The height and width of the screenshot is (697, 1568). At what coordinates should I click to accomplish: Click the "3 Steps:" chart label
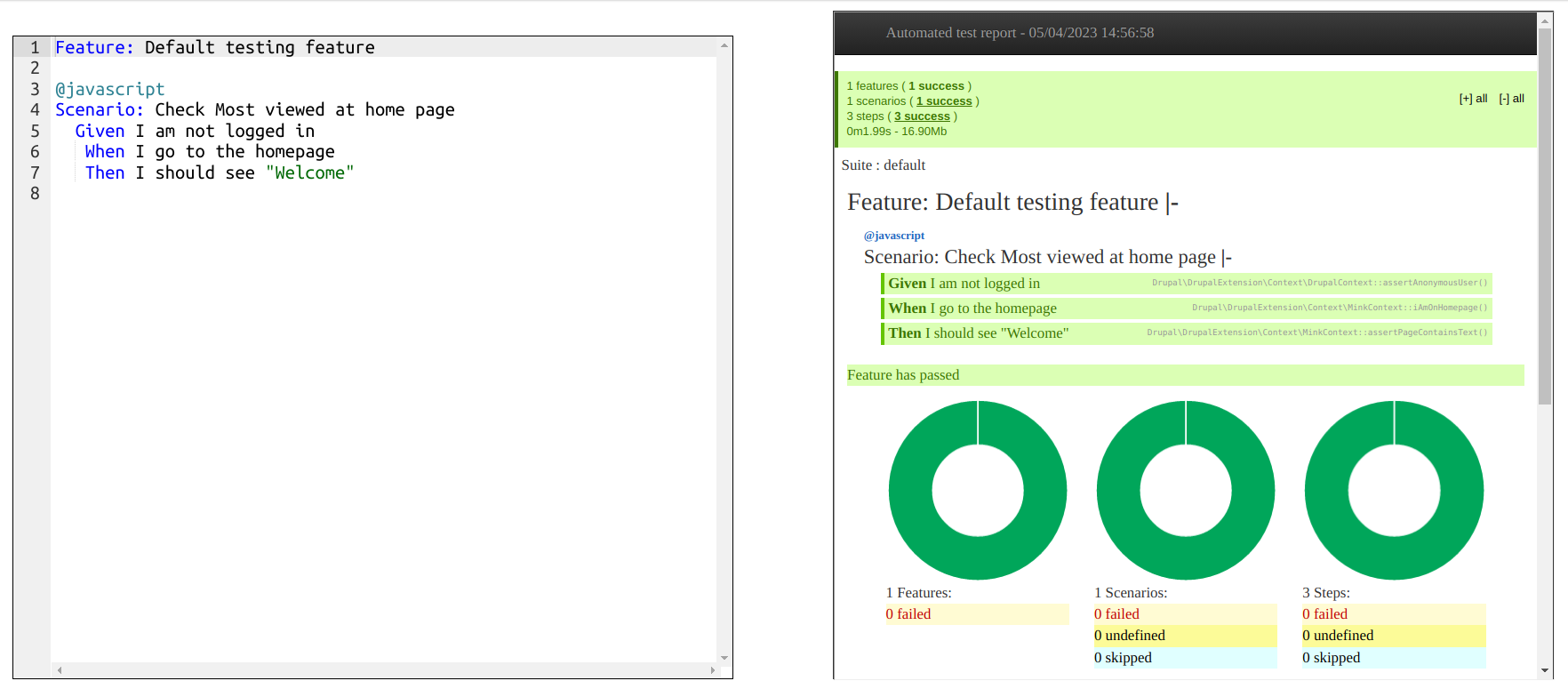pos(1326,593)
